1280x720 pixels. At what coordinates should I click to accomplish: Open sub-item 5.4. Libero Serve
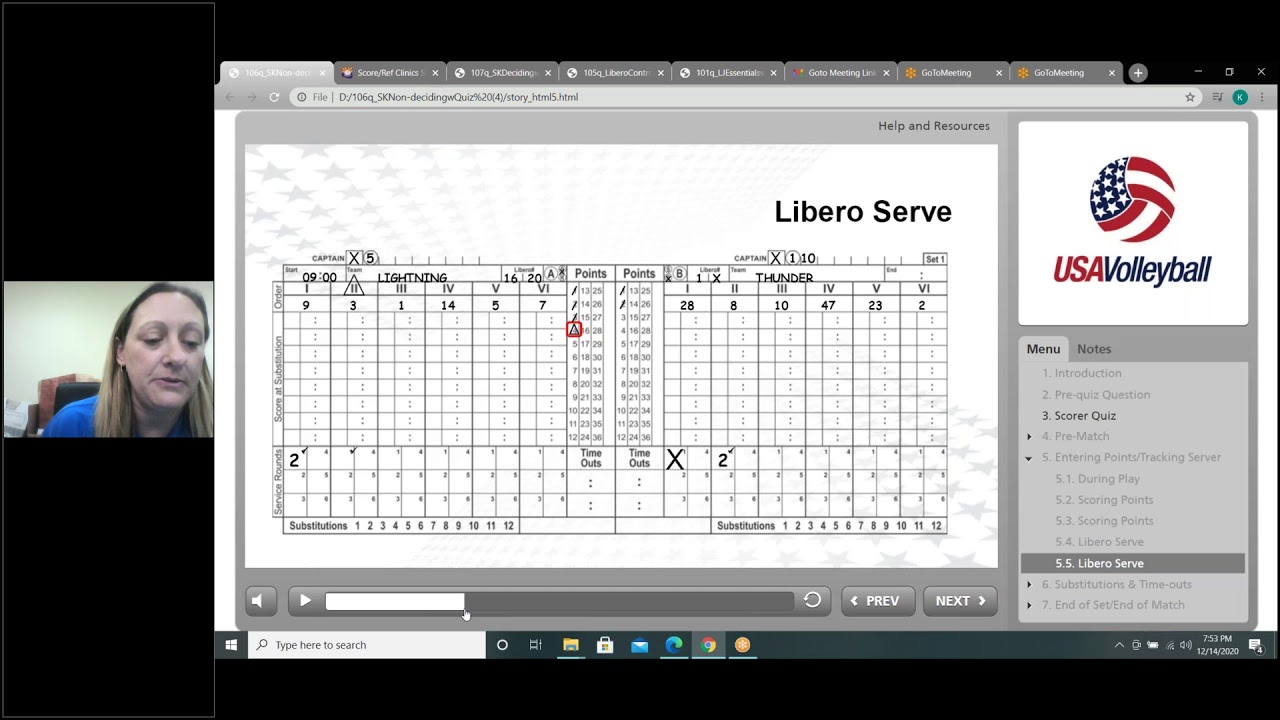click(1099, 542)
